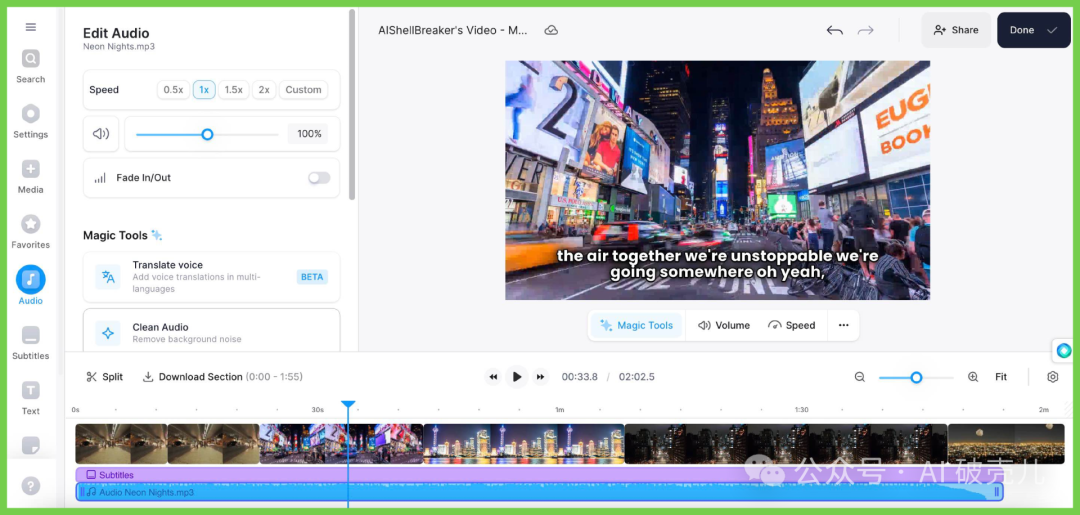This screenshot has width=1080, height=515.
Task: Click the undo arrow icon
Action: click(x=834, y=30)
